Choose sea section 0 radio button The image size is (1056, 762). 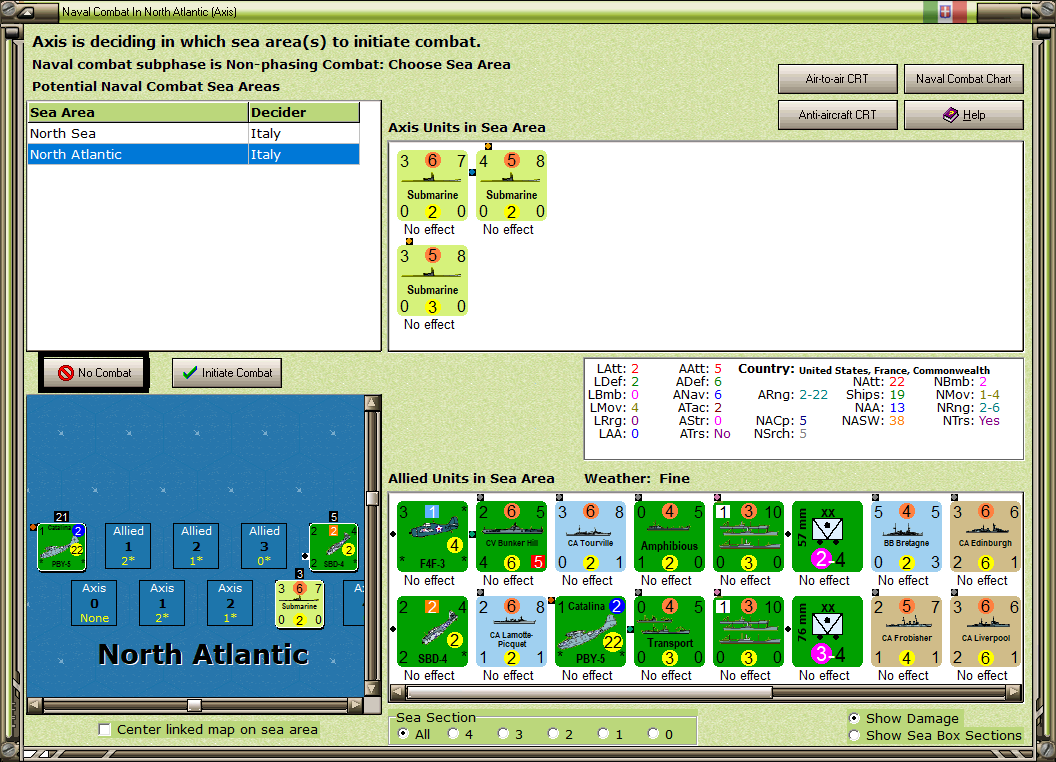click(653, 734)
